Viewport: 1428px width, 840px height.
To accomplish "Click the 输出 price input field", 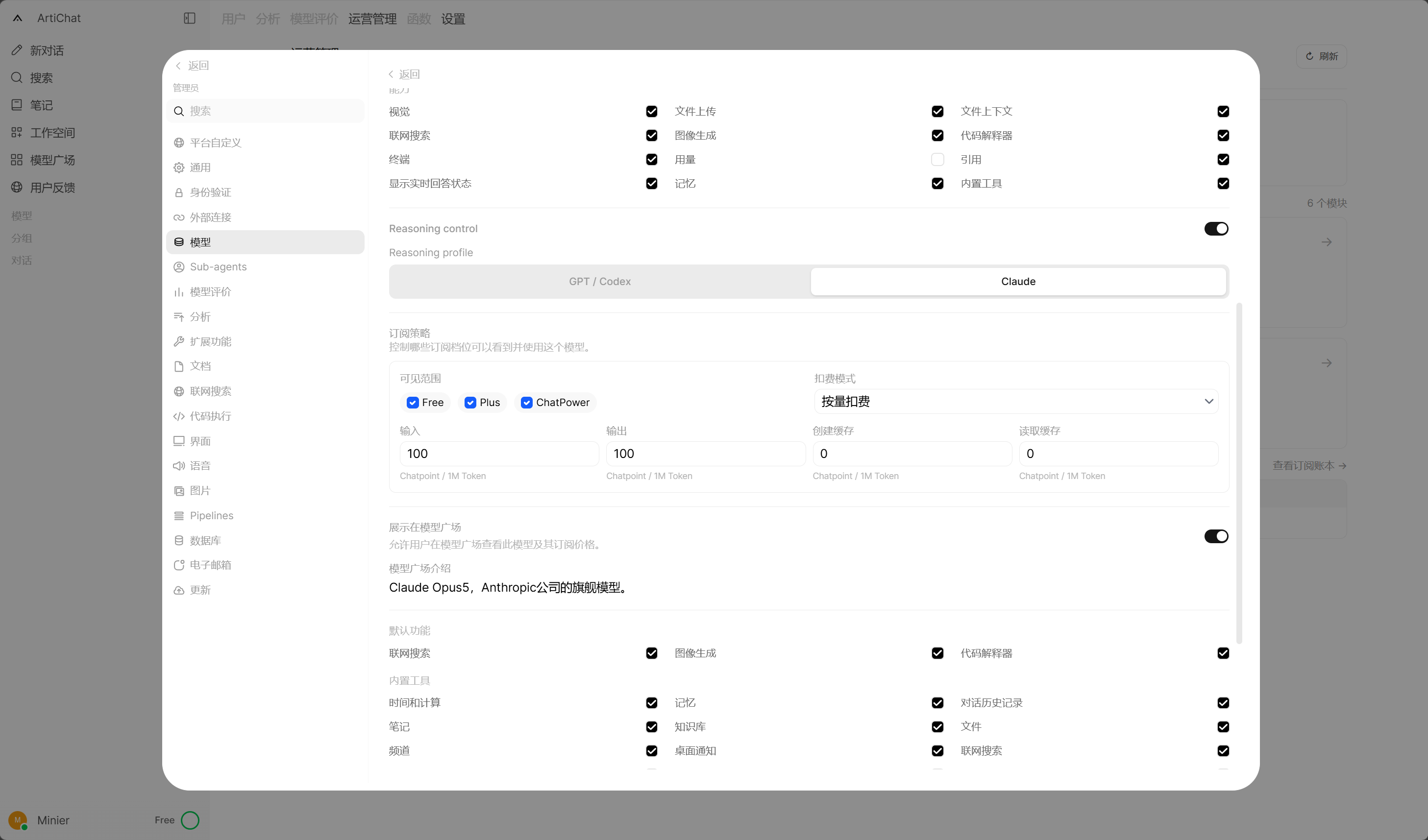I will pos(706,454).
